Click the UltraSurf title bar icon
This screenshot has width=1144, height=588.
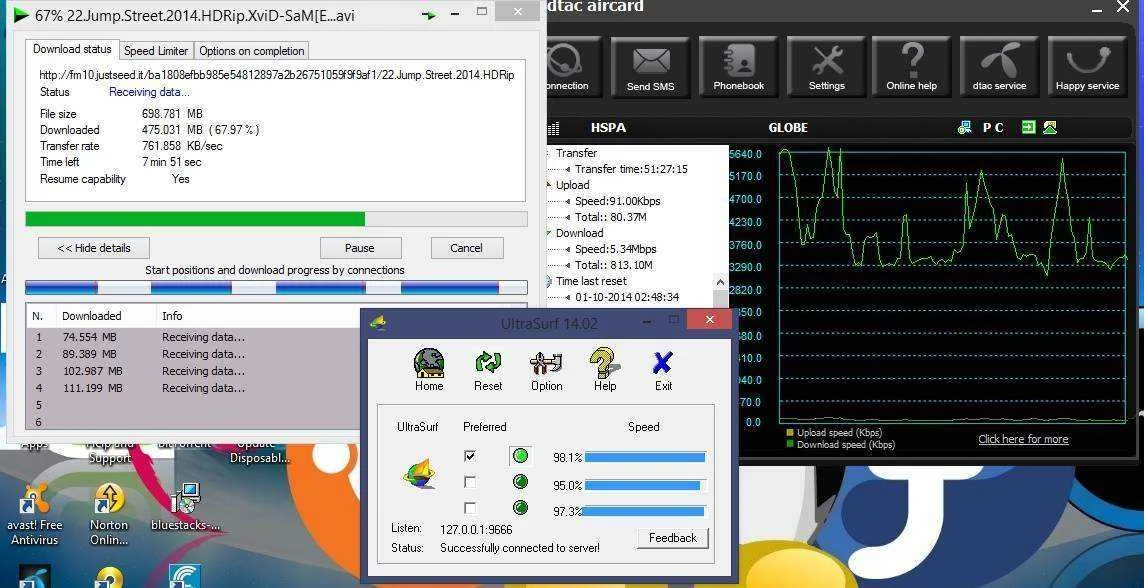[x=378, y=321]
